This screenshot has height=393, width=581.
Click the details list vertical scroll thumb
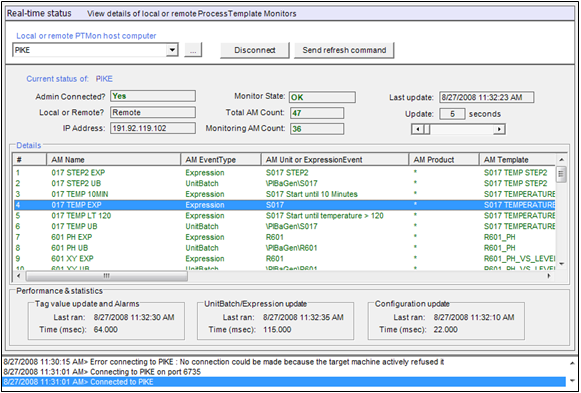point(561,174)
